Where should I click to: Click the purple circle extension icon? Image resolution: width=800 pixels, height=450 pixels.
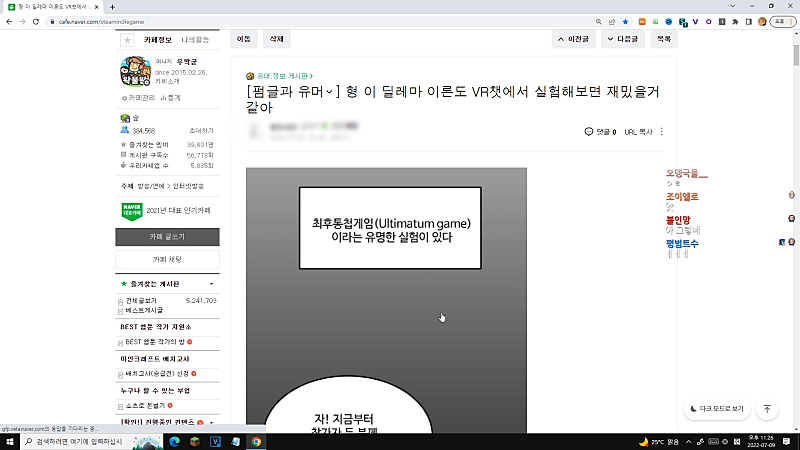pyautogui.click(x=709, y=22)
